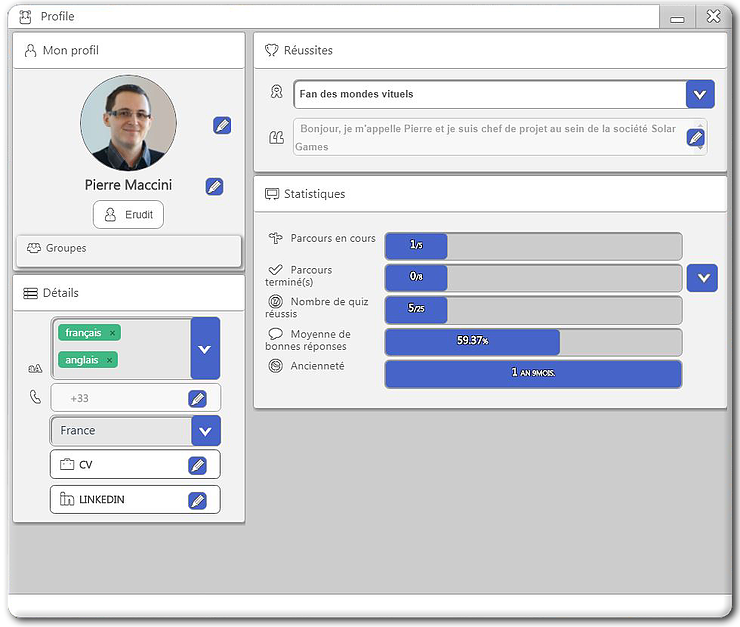Click the phone handset icon

35,397
